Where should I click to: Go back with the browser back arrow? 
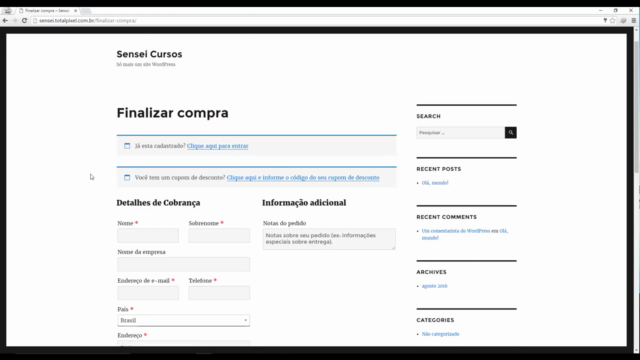coord(5,20)
